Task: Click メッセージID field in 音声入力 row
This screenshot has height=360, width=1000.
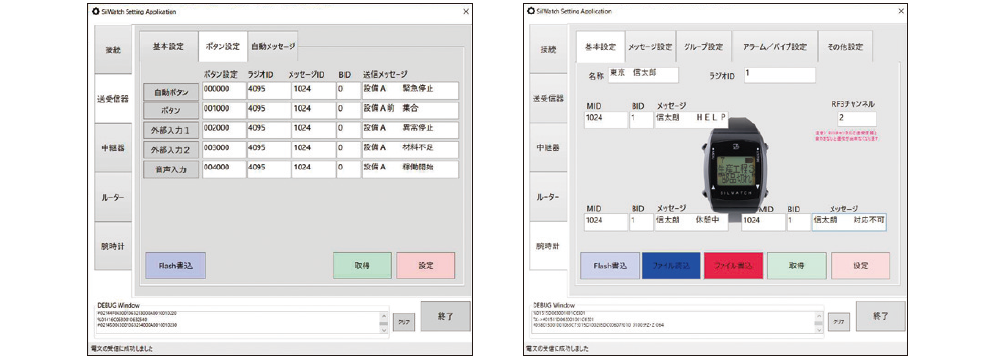Action: click(x=313, y=170)
